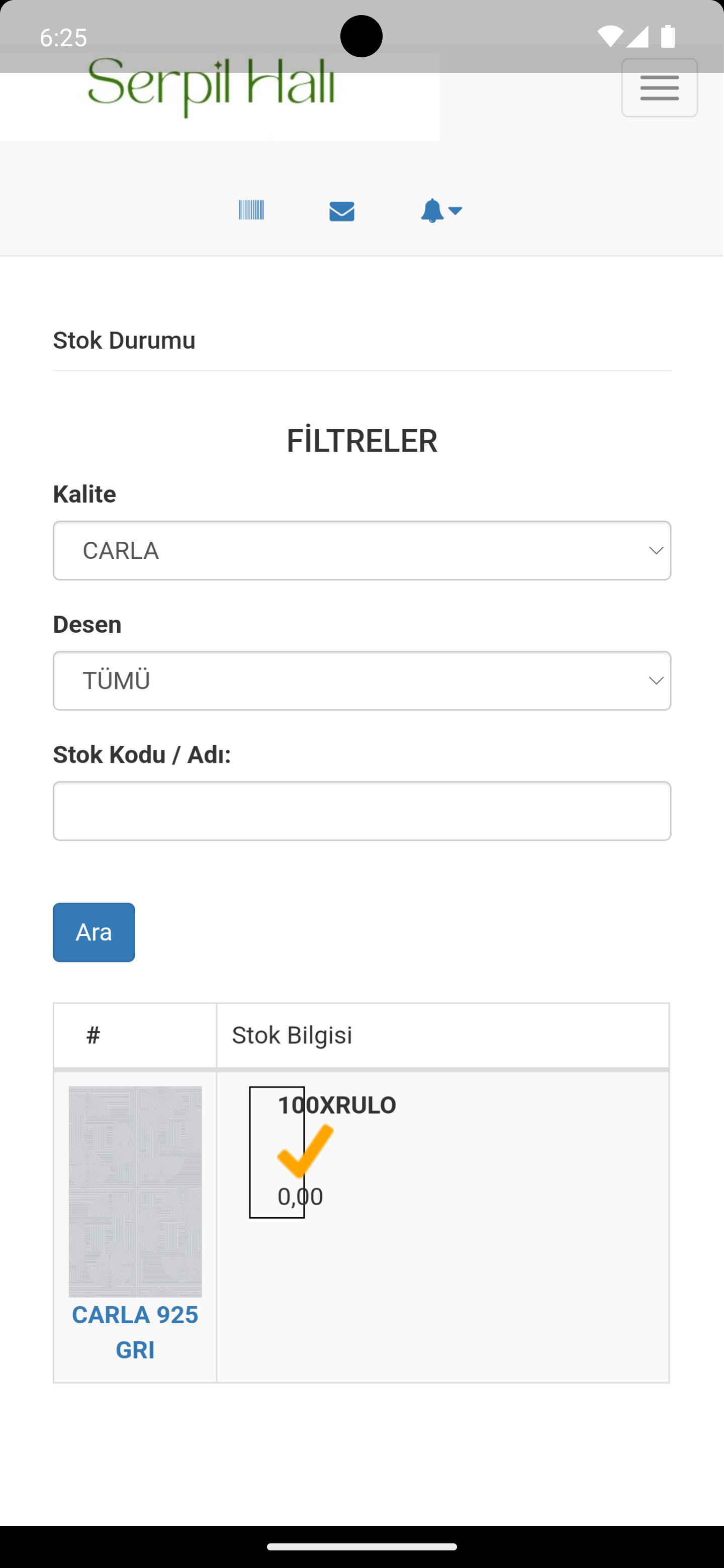
Task: Tap the Stok Bilgisi column header
Action: point(292,1035)
